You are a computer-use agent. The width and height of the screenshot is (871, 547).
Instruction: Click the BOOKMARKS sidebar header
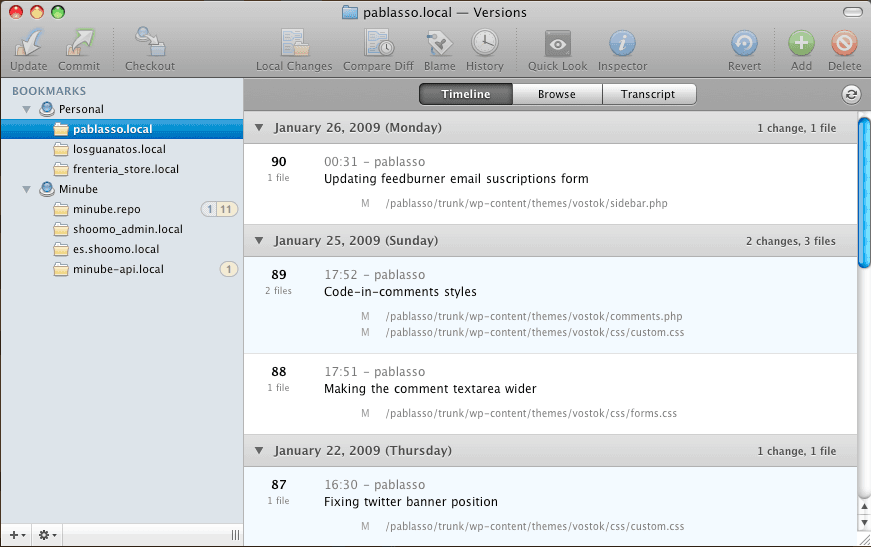point(49,91)
